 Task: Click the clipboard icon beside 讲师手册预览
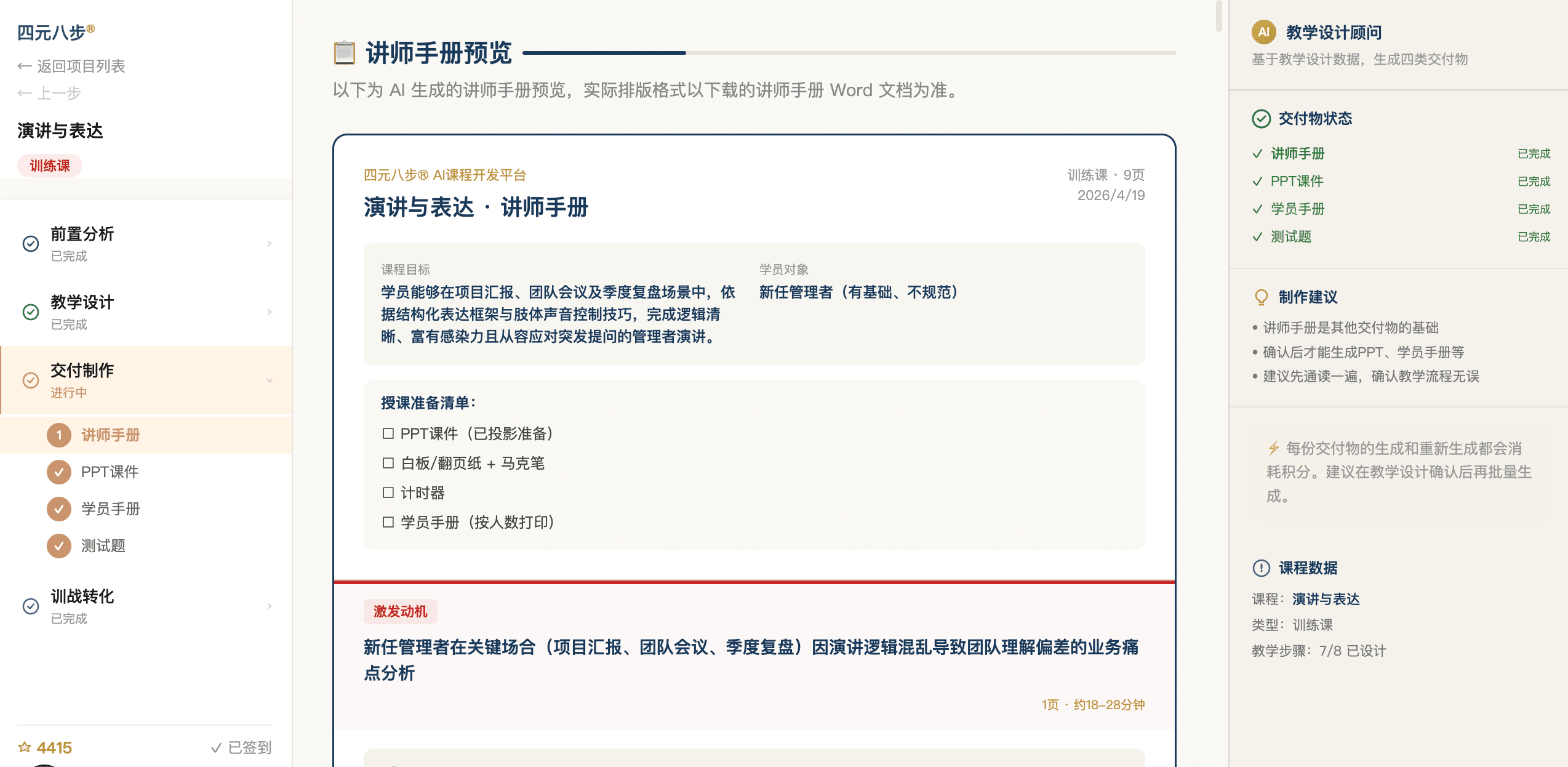343,54
